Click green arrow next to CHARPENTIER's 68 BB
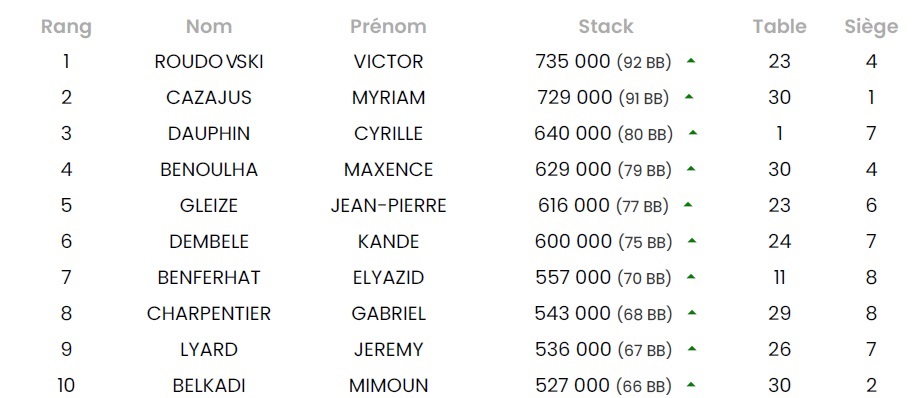 pyautogui.click(x=692, y=312)
